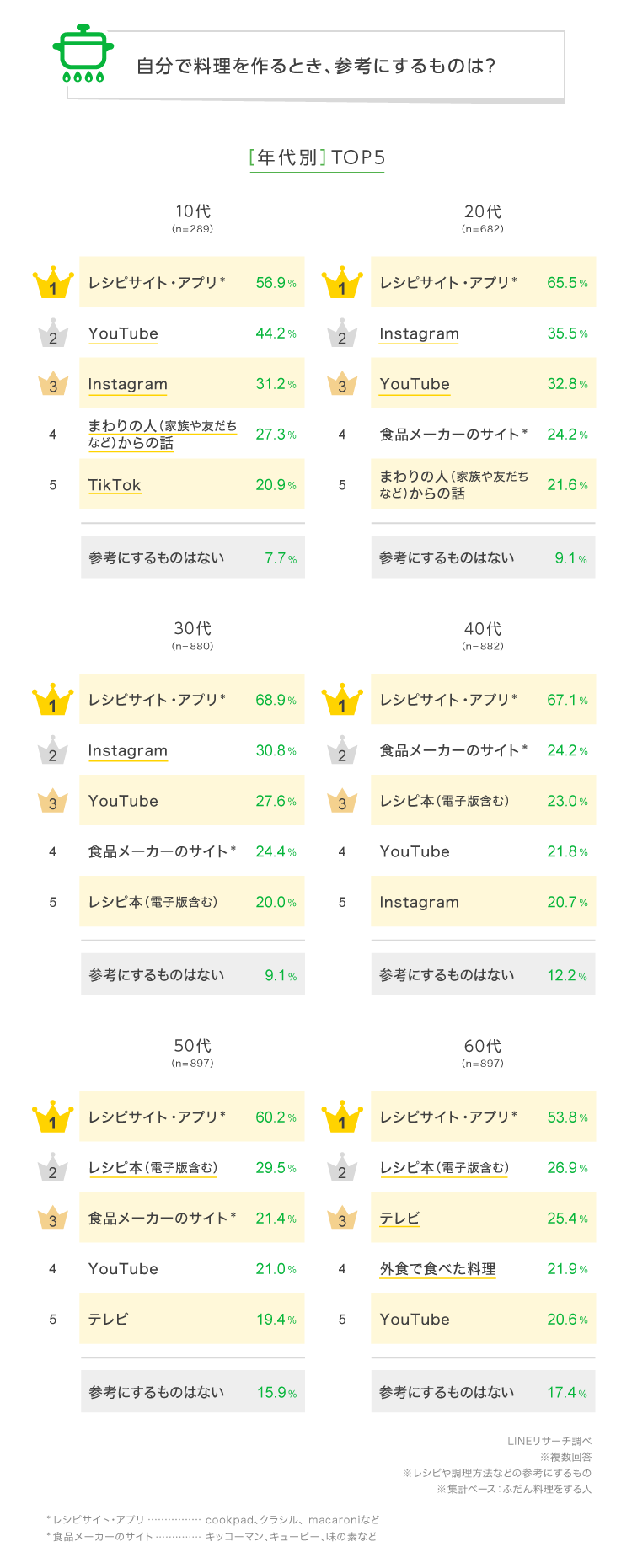The height and width of the screenshot is (1568, 632).
Task: Click the underlined テレビ in 60代 list
Action: 399,1219
